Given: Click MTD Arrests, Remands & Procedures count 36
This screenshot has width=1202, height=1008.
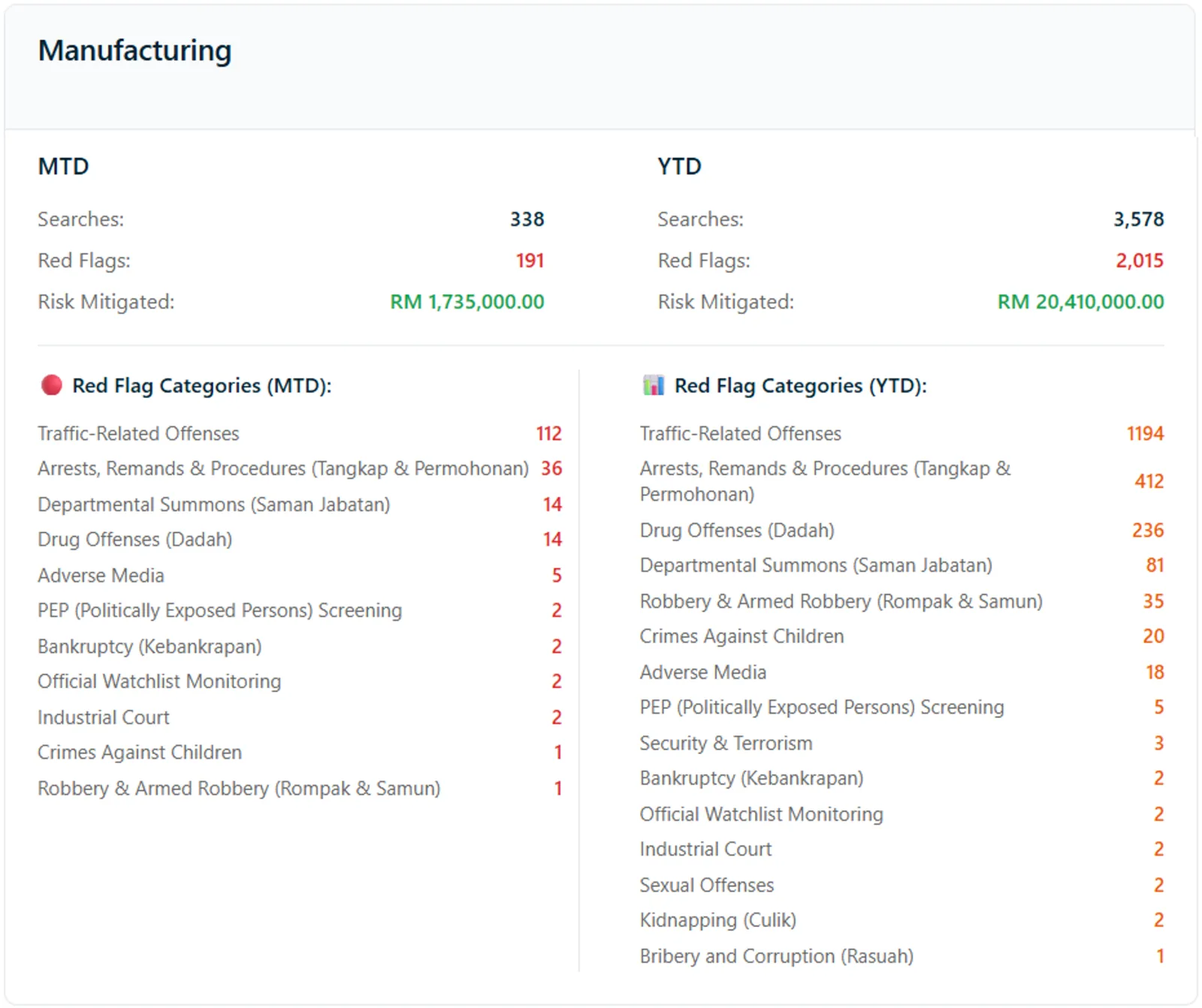Looking at the screenshot, I should click(x=552, y=469).
